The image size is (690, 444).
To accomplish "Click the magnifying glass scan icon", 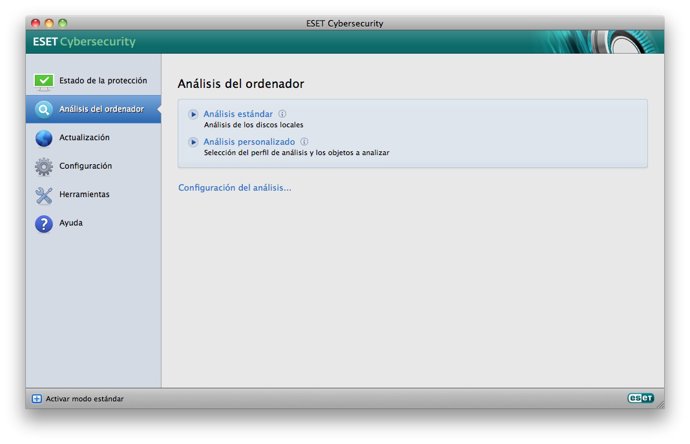I will pos(44,109).
